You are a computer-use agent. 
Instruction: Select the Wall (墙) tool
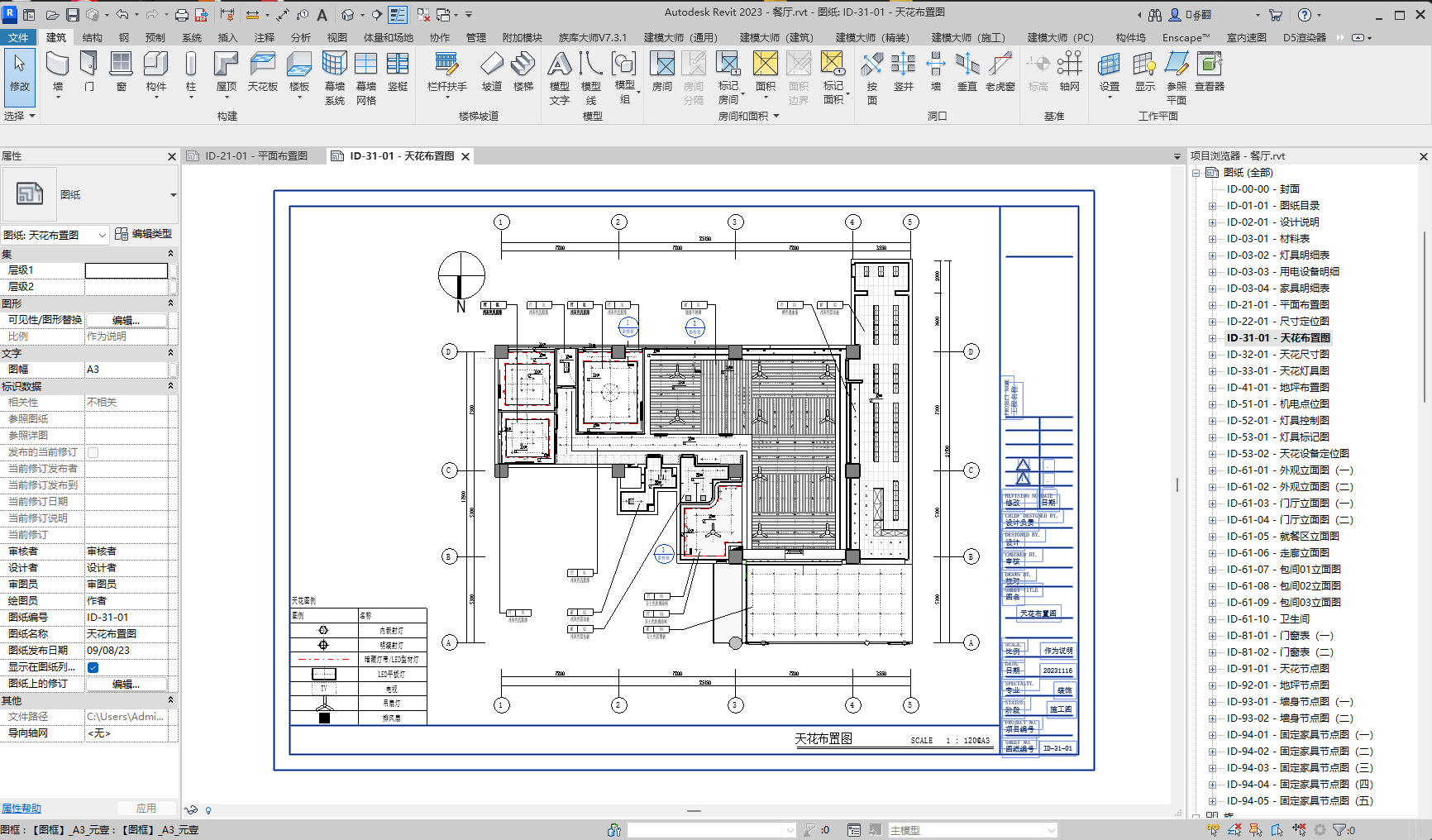pos(57,71)
